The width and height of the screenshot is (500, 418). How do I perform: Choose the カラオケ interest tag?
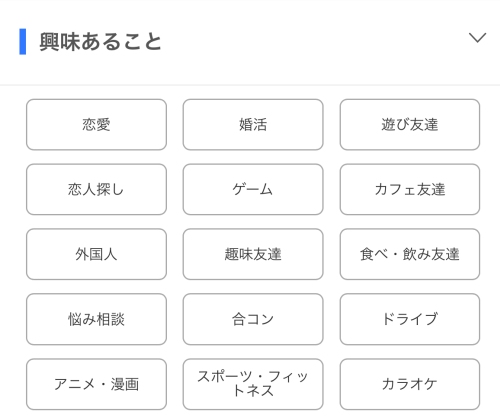pyautogui.click(x=410, y=384)
